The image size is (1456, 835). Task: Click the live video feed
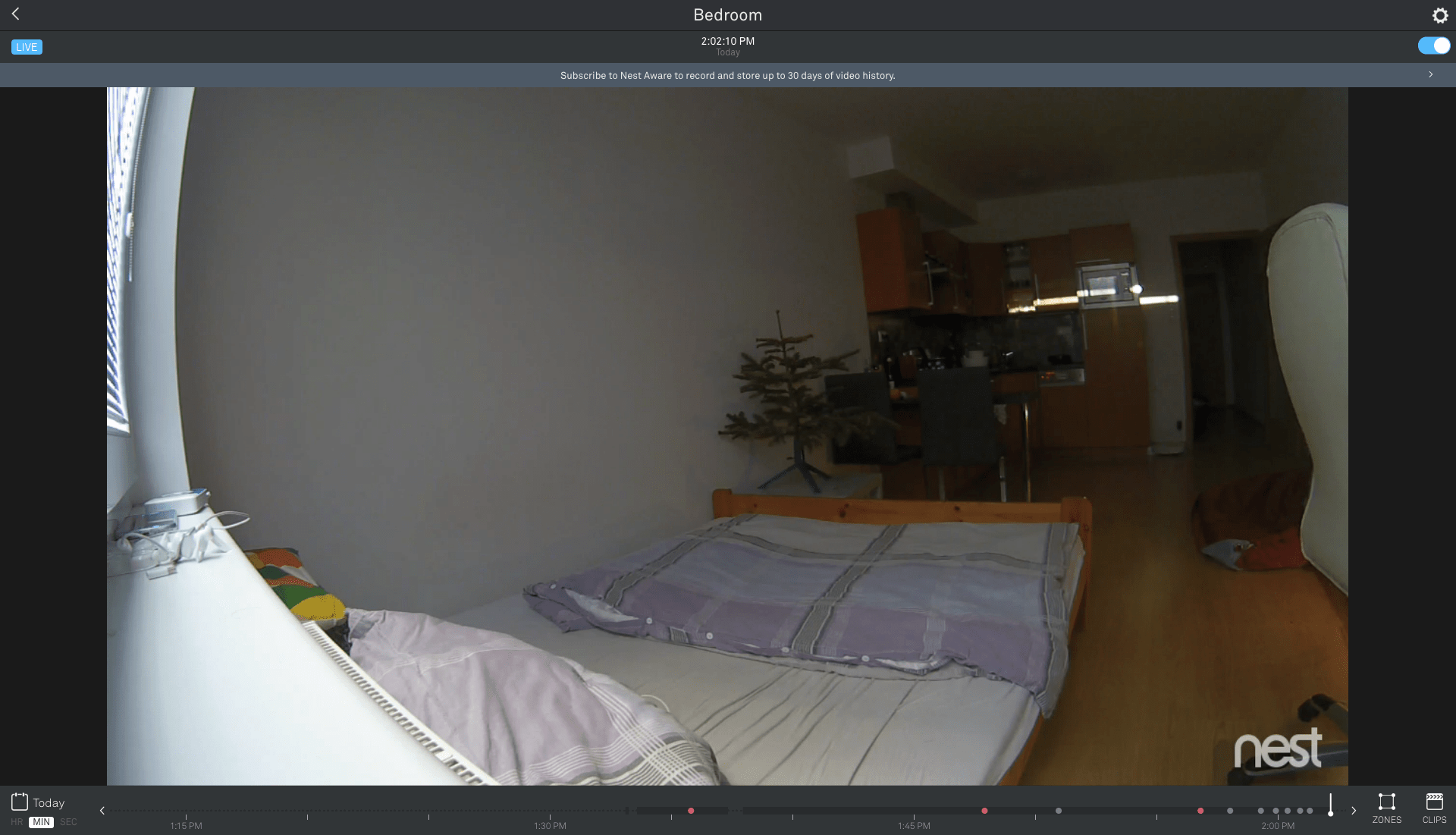click(x=727, y=436)
